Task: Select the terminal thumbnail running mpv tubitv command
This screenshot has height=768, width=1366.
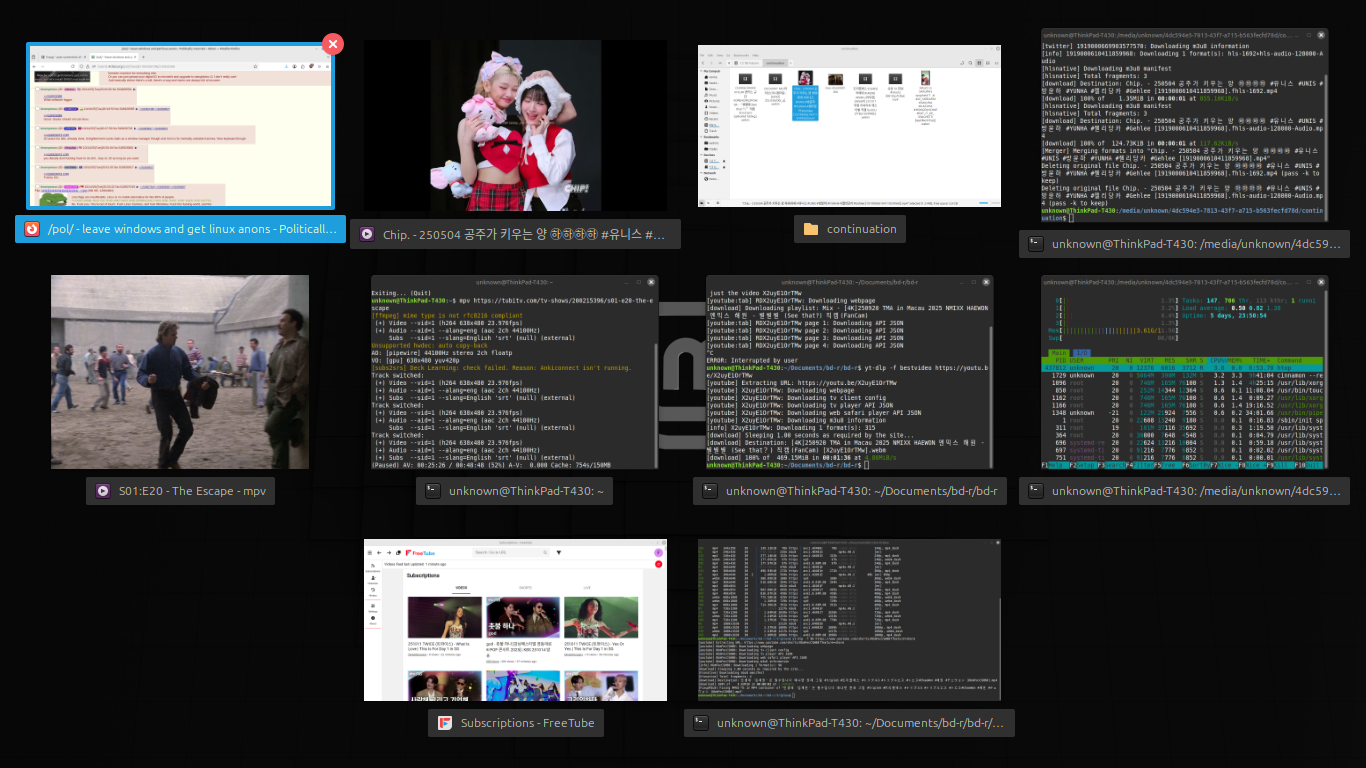Action: (515, 372)
